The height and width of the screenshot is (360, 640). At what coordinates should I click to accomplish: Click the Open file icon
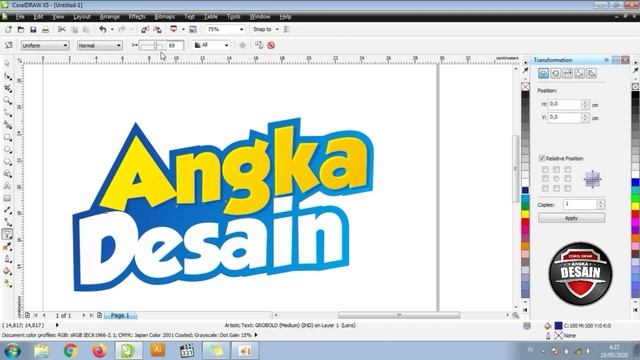[x=21, y=29]
